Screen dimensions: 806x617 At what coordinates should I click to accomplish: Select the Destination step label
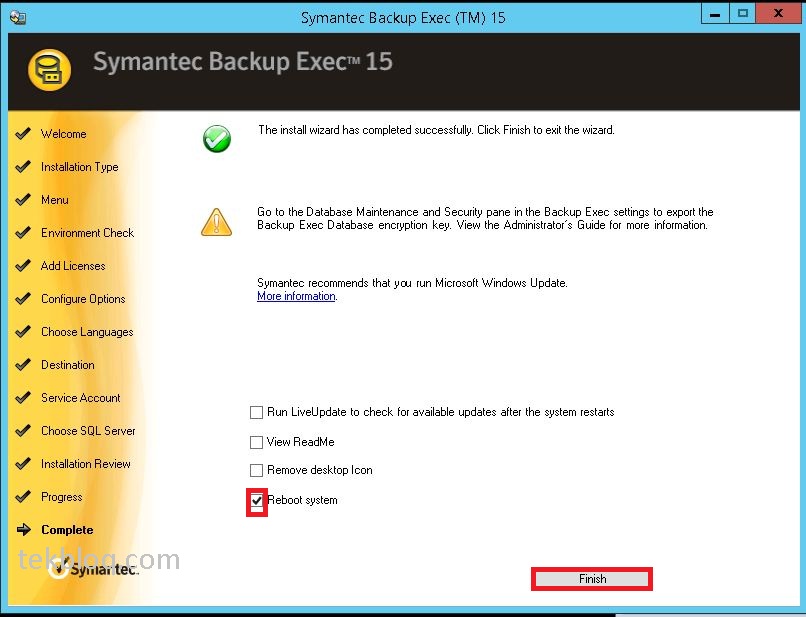(x=68, y=365)
